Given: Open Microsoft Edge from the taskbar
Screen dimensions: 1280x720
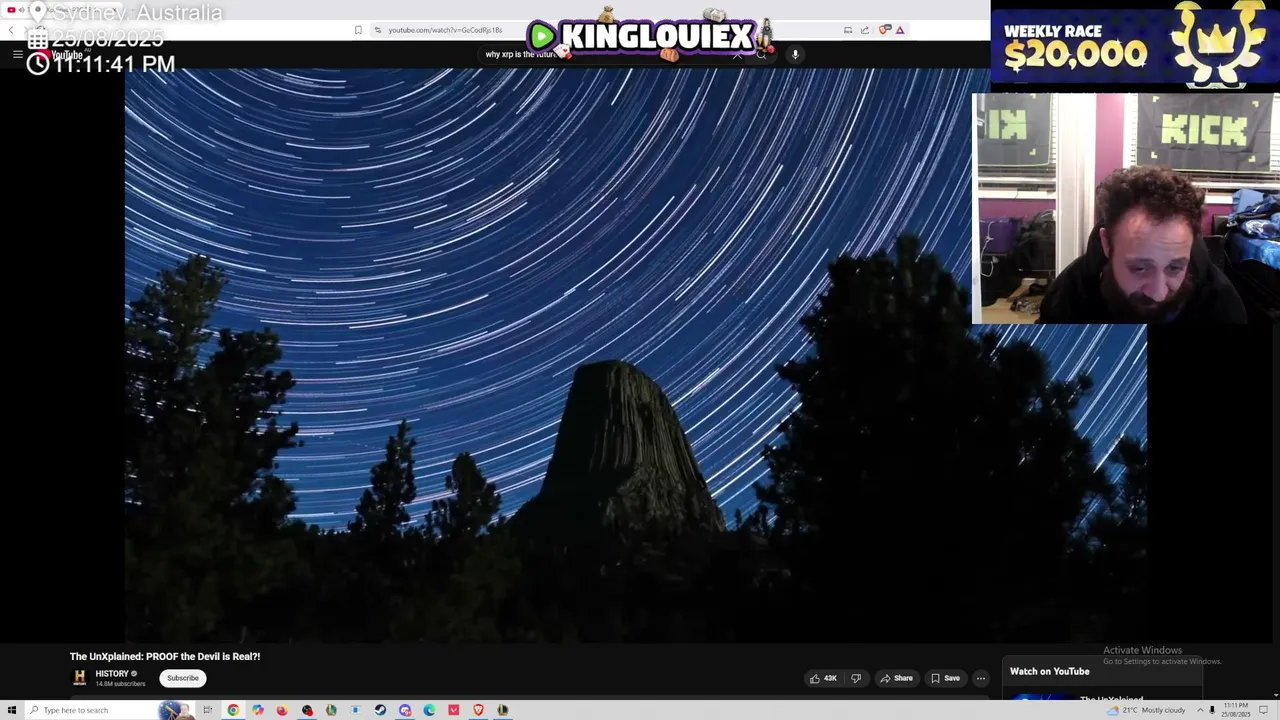Looking at the screenshot, I should point(429,710).
